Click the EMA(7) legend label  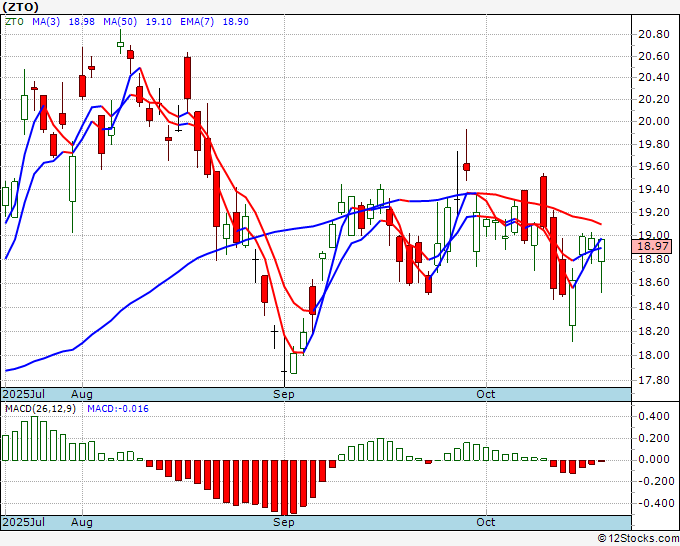coord(197,22)
